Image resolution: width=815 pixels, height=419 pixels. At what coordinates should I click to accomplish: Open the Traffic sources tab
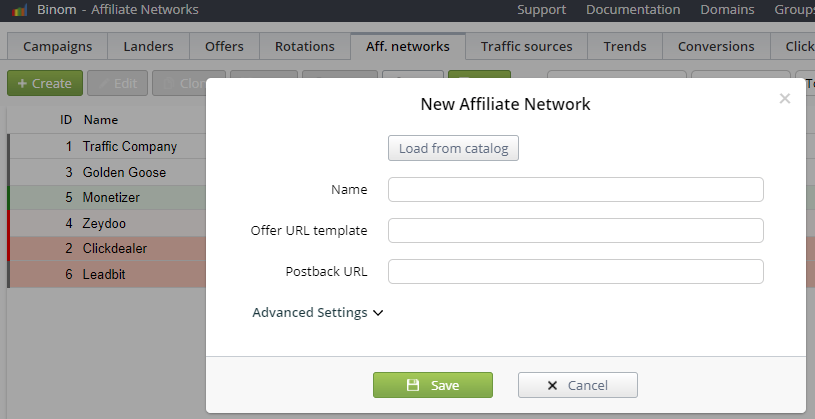527,46
